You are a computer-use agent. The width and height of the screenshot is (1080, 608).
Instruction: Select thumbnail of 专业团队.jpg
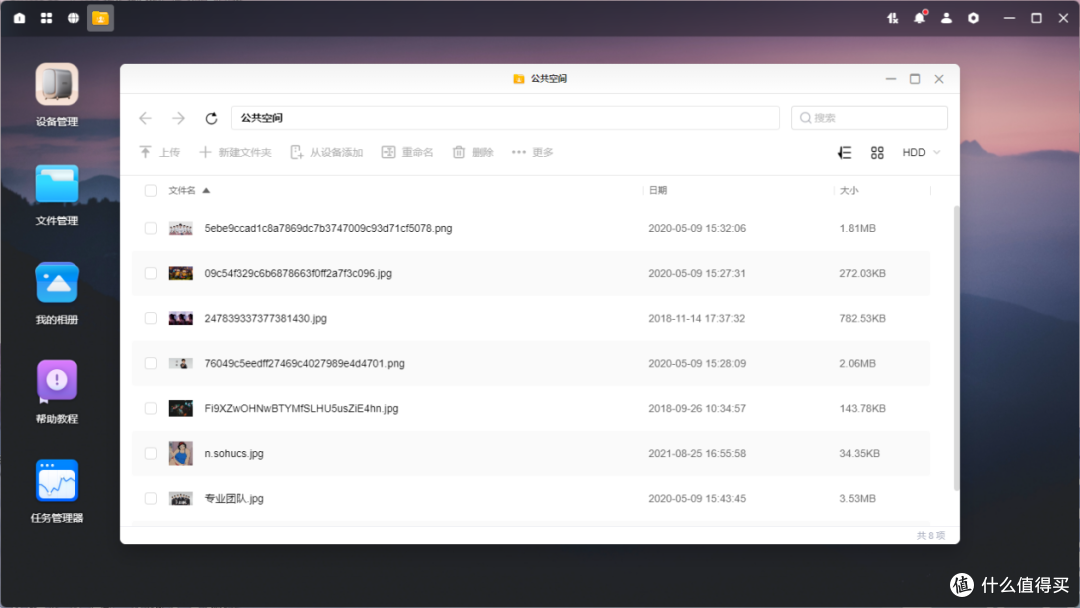[180, 499]
